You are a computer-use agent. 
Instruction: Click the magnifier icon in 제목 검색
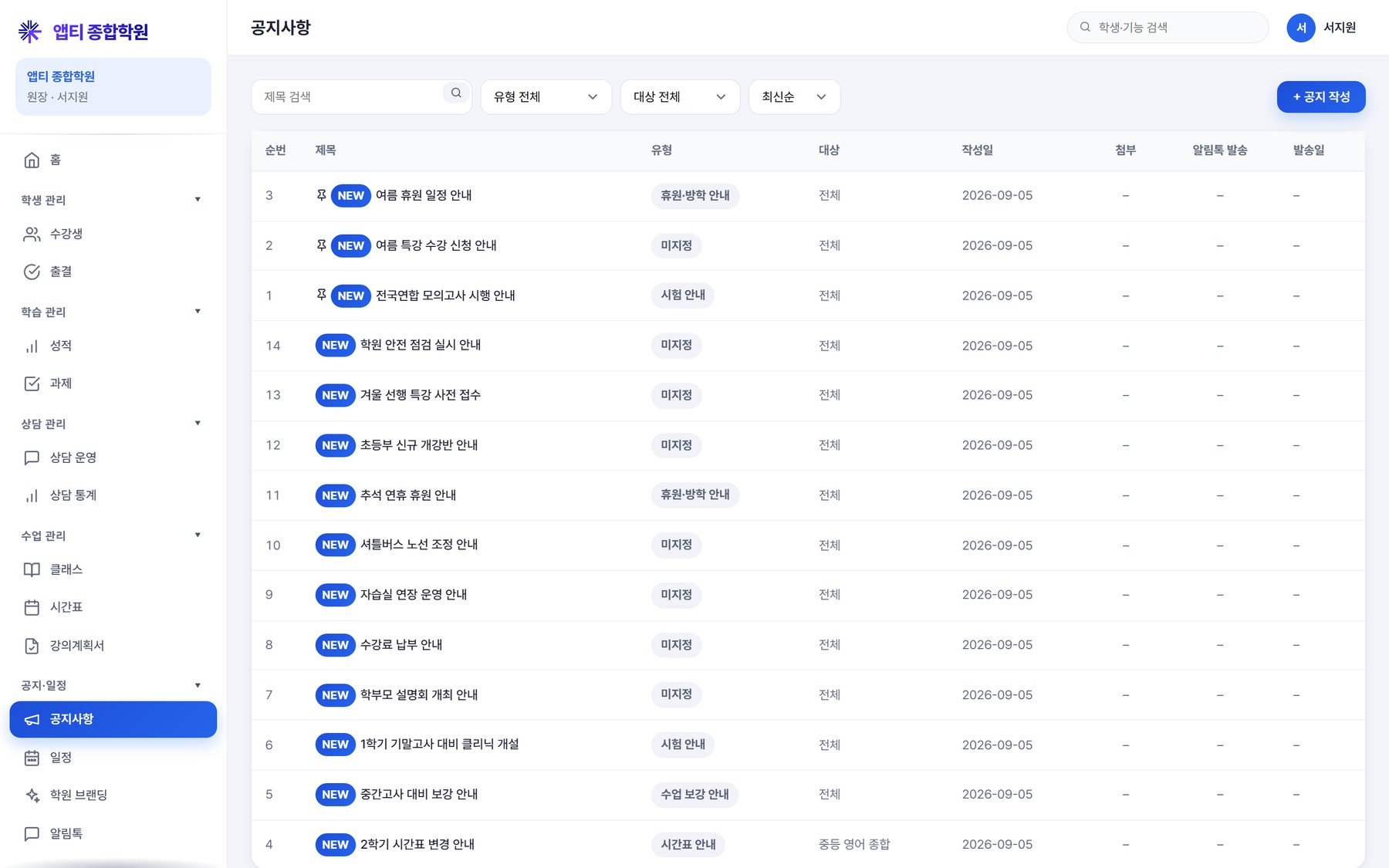tap(456, 93)
